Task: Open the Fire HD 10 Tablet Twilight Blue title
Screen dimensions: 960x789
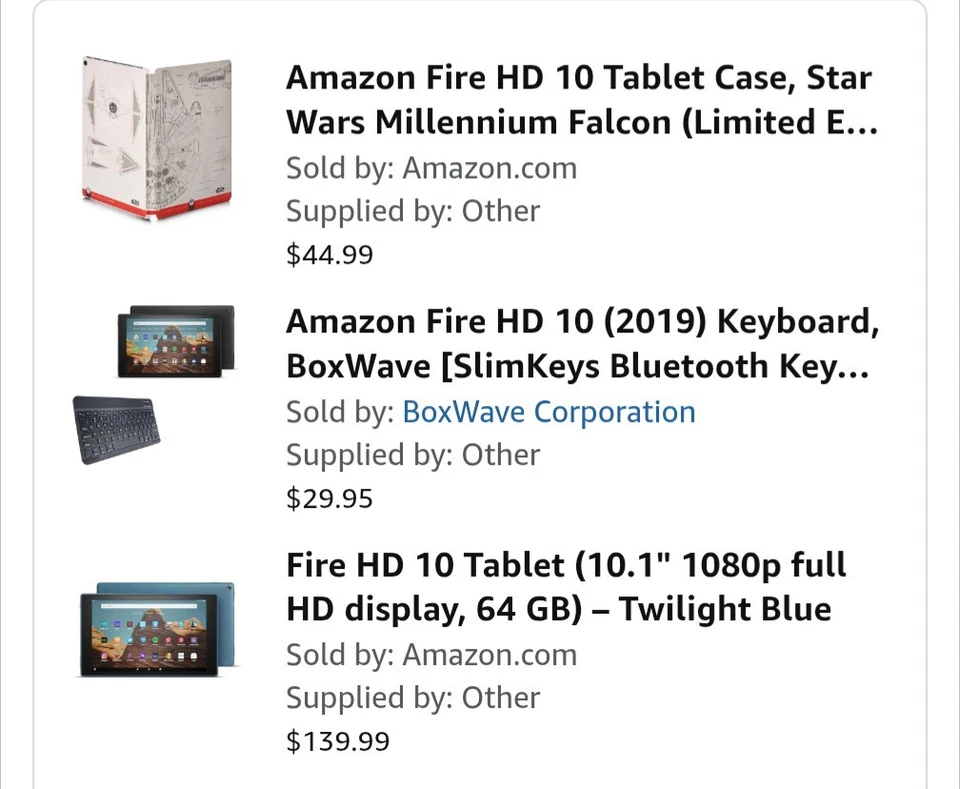Action: coord(566,587)
